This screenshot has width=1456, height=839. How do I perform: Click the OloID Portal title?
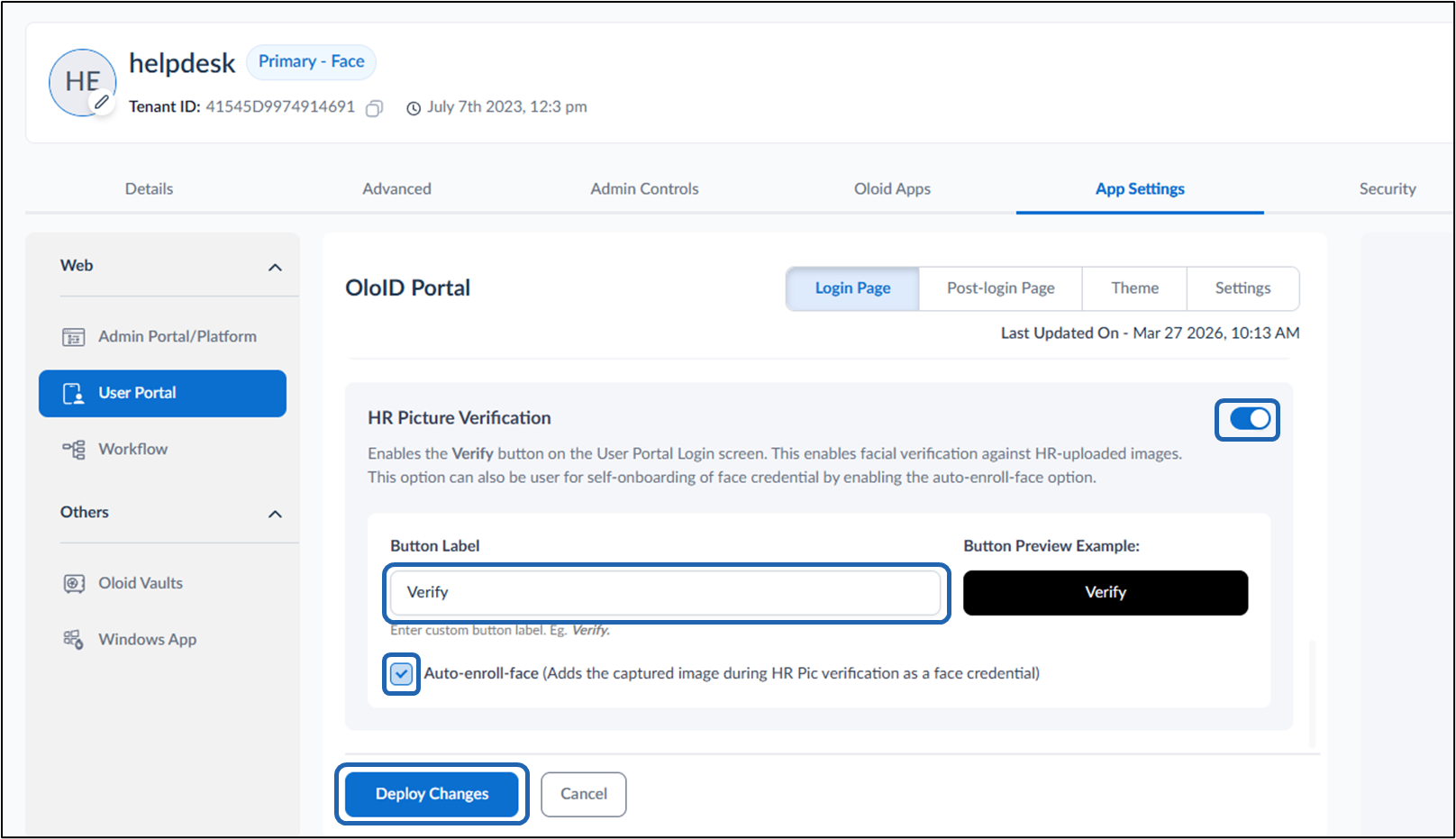pos(408,288)
